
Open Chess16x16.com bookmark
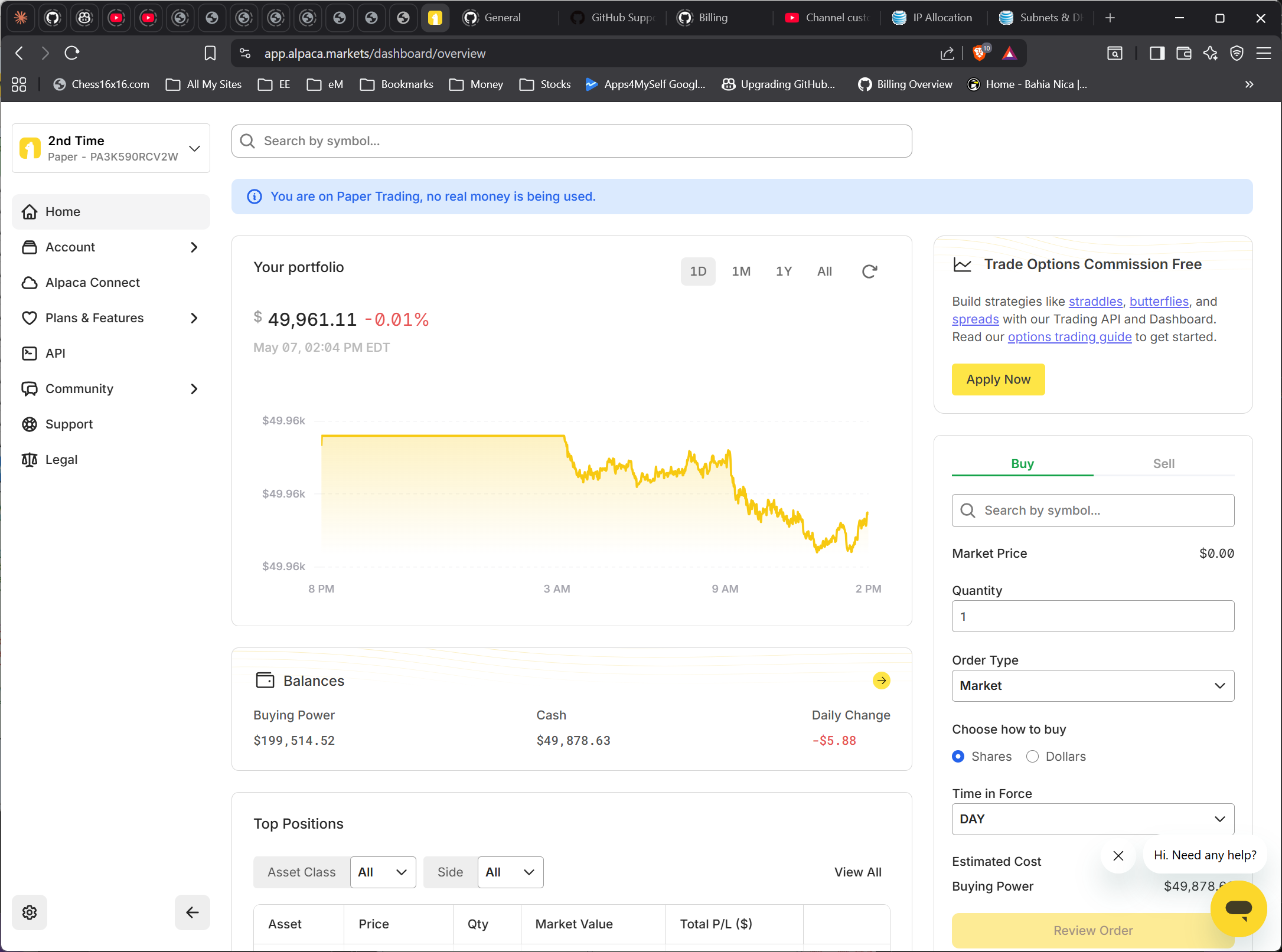(x=101, y=84)
